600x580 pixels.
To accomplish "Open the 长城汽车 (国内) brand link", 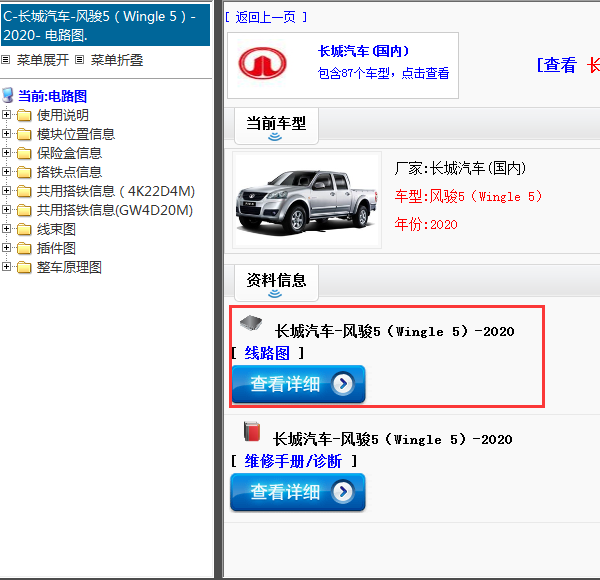I will pyautogui.click(x=364, y=51).
